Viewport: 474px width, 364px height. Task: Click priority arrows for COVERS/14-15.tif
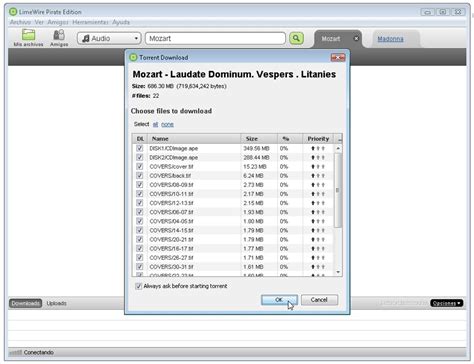point(318,230)
